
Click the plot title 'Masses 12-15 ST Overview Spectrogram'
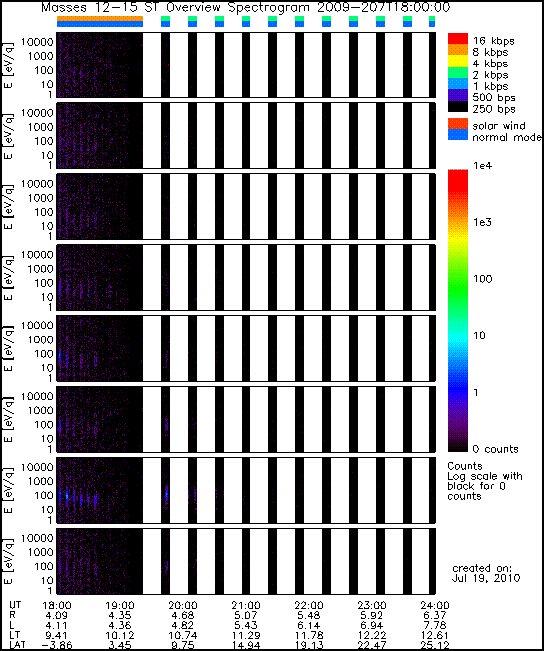tap(175, 7)
